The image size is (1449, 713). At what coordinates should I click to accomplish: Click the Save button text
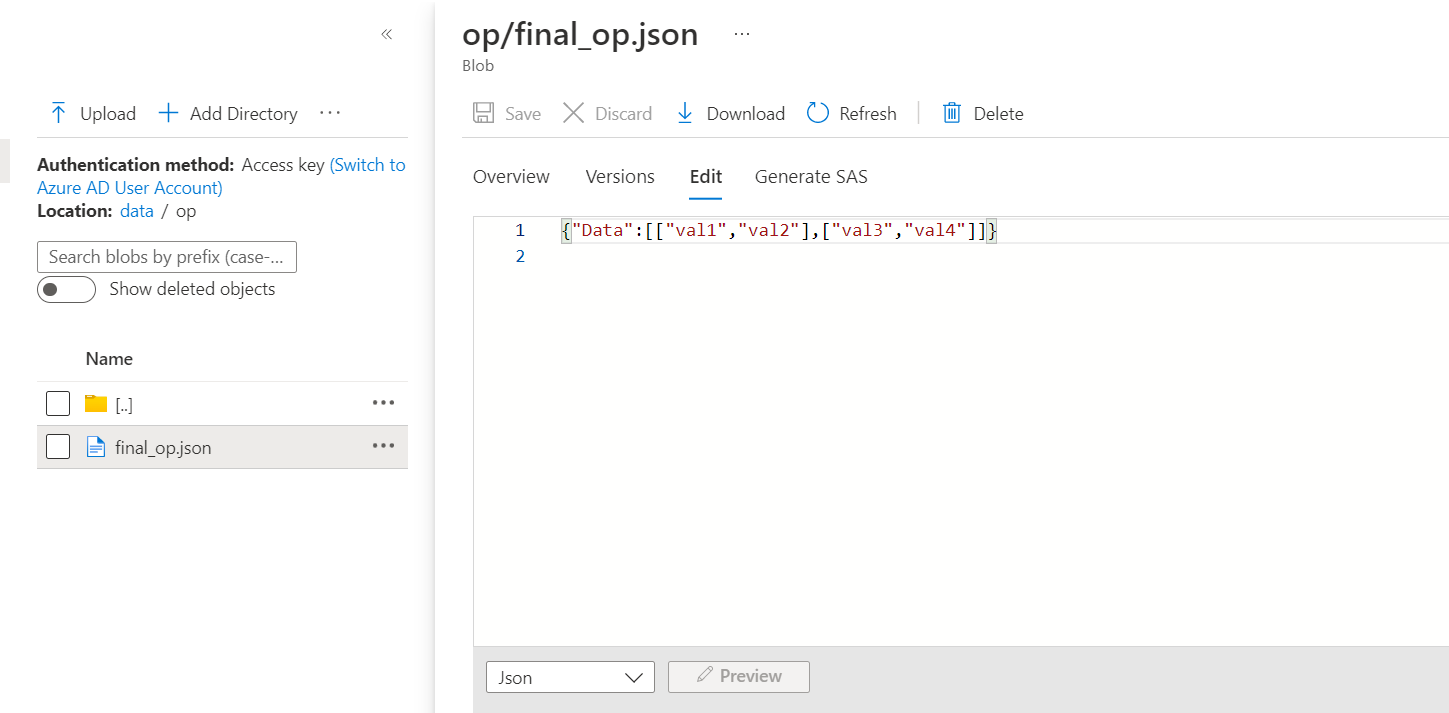click(x=523, y=114)
